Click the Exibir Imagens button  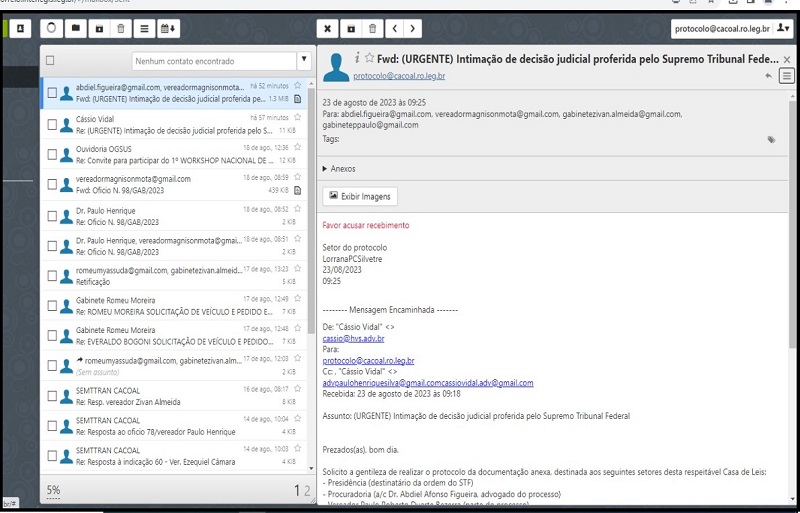[x=360, y=196]
